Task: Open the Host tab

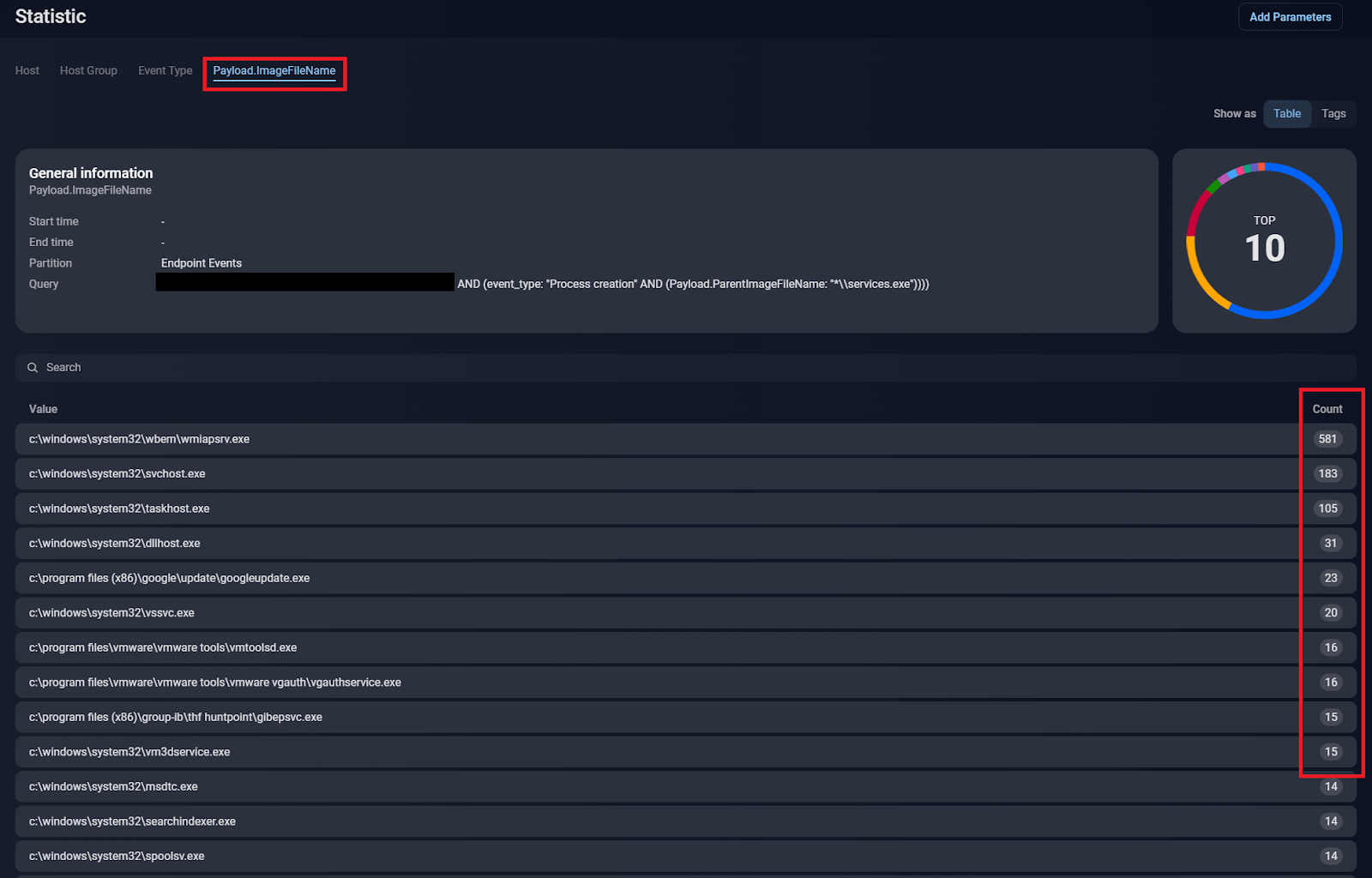Action: tap(27, 71)
